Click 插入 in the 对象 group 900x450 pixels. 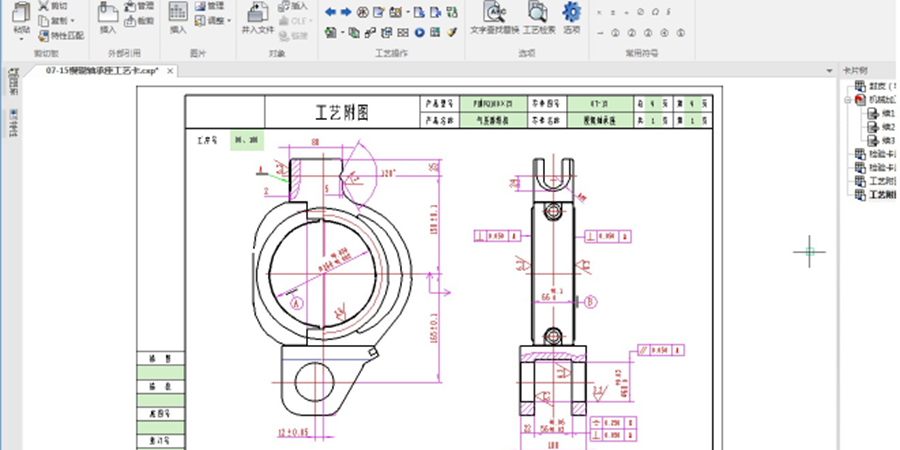pyautogui.click(x=293, y=6)
